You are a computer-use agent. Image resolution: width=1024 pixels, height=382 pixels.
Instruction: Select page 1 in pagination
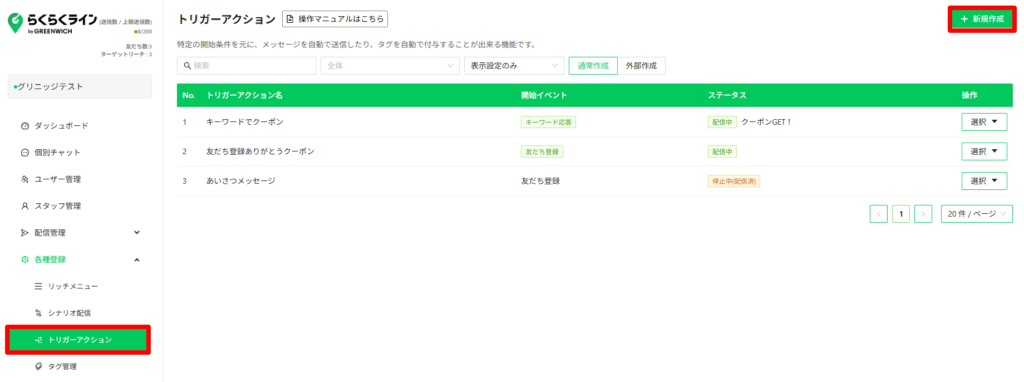pos(901,214)
